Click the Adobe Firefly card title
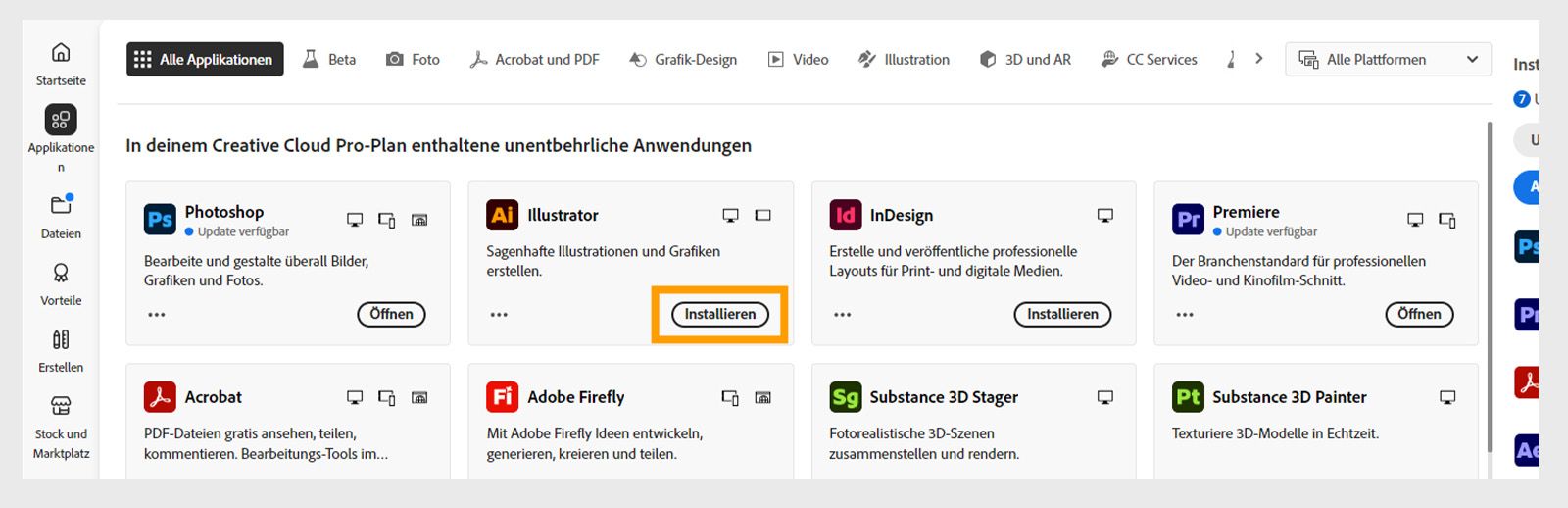1568x508 pixels. coord(575,397)
